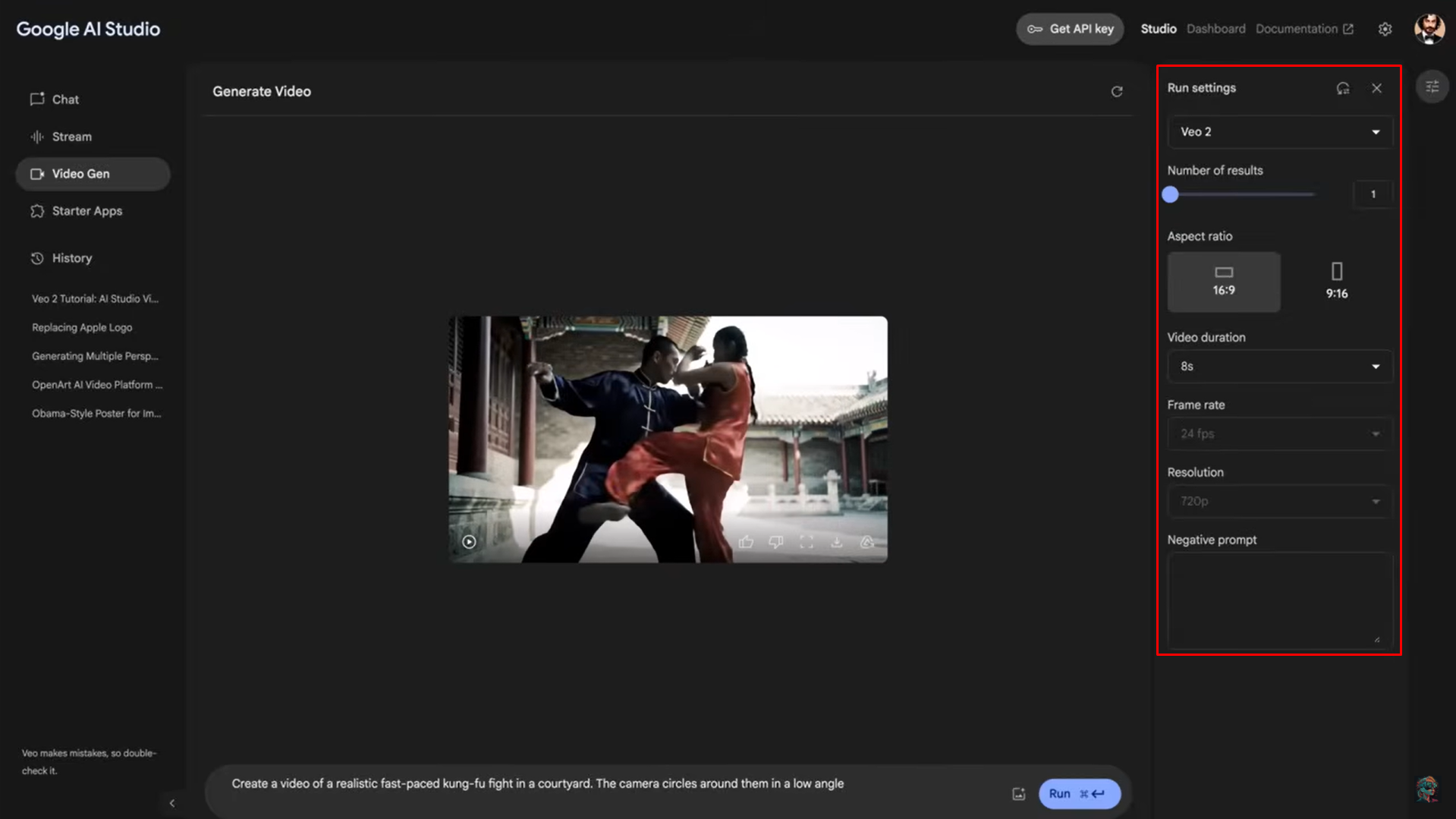Viewport: 1456px width, 819px height.
Task: Expand the Frame rate dropdown
Action: click(1278, 433)
